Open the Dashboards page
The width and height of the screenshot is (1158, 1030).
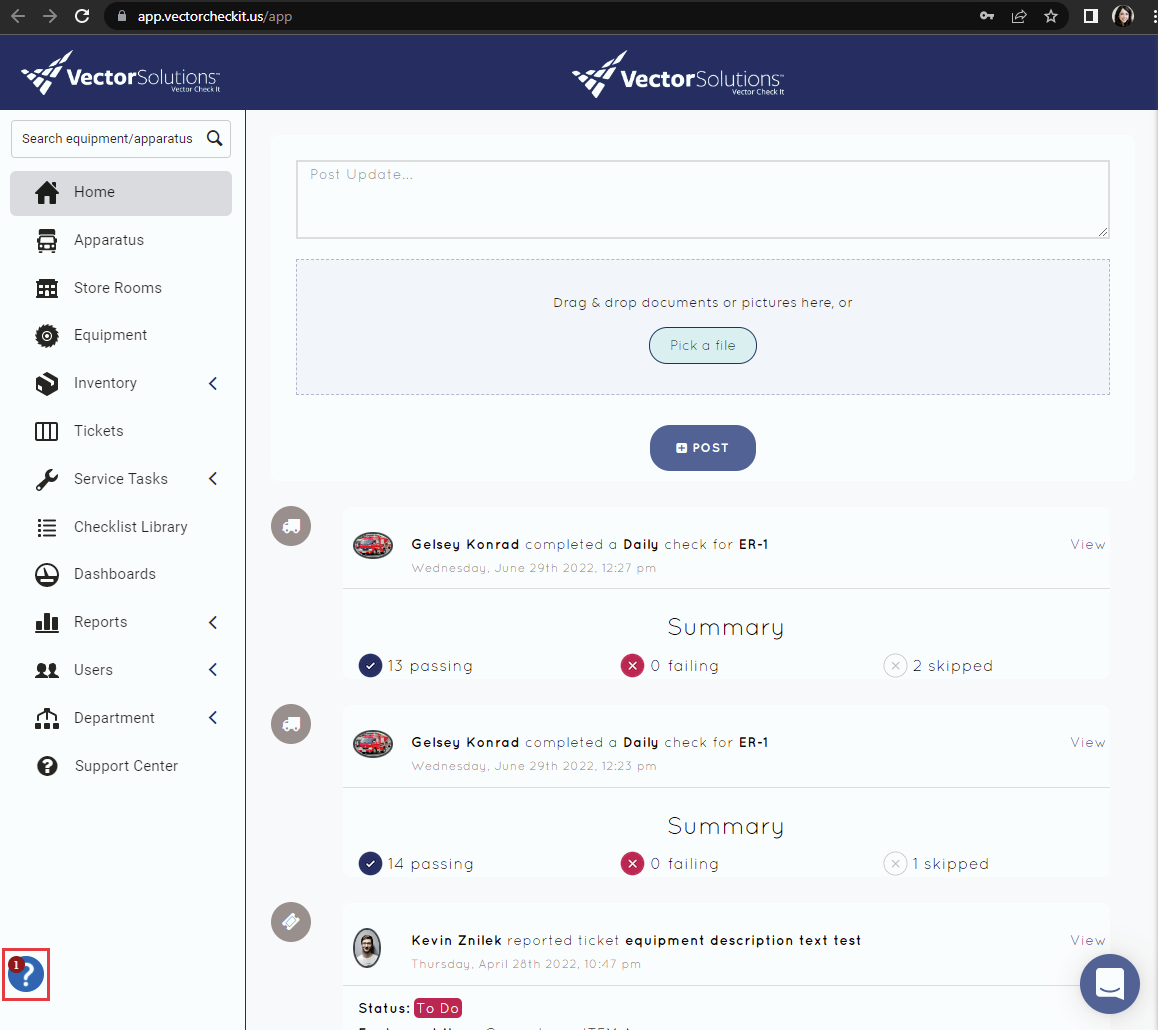pyautogui.click(x=115, y=574)
